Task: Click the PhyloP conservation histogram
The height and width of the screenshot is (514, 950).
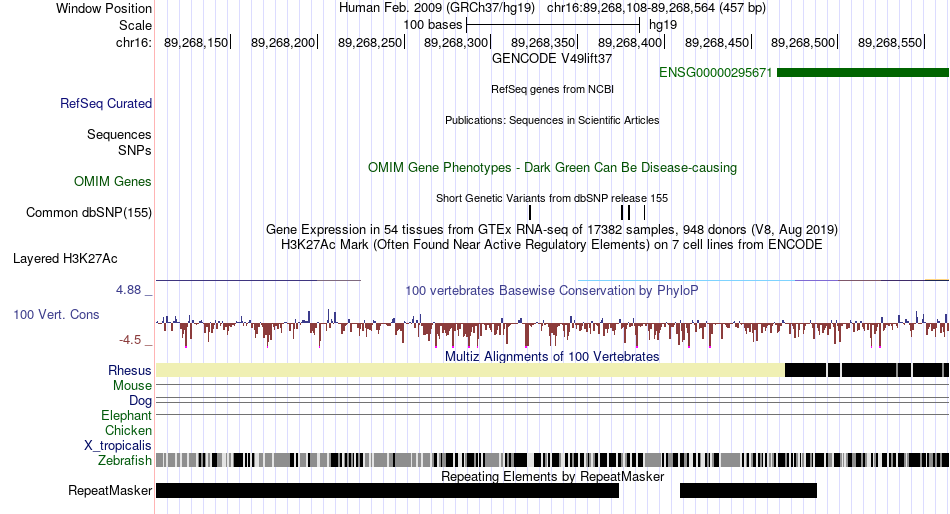Action: click(x=552, y=327)
